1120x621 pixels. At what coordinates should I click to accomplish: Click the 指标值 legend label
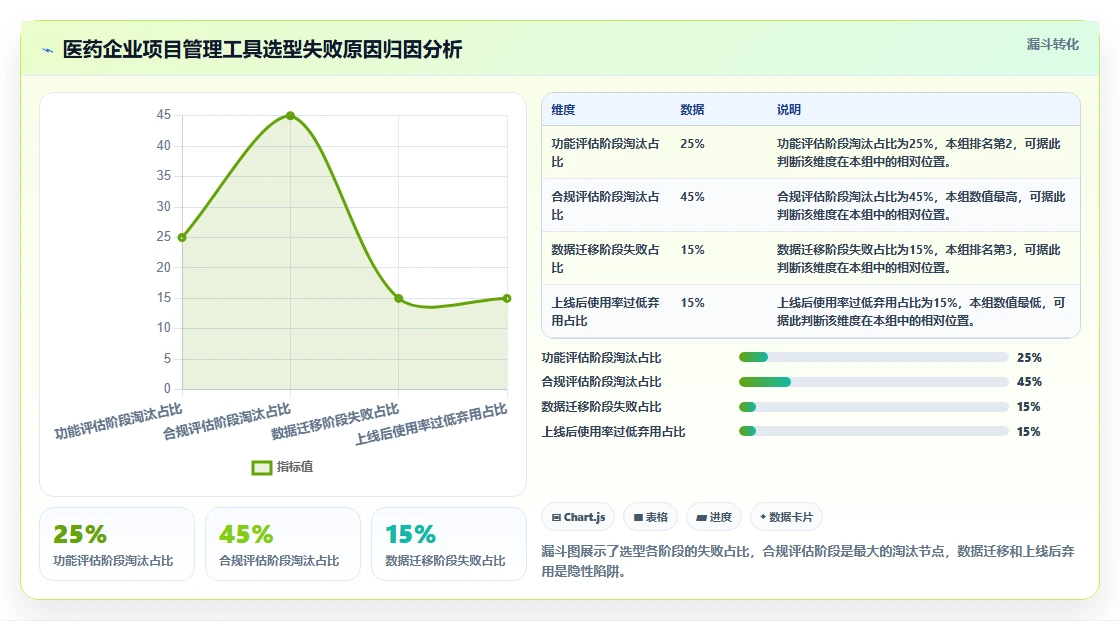[x=295, y=467]
